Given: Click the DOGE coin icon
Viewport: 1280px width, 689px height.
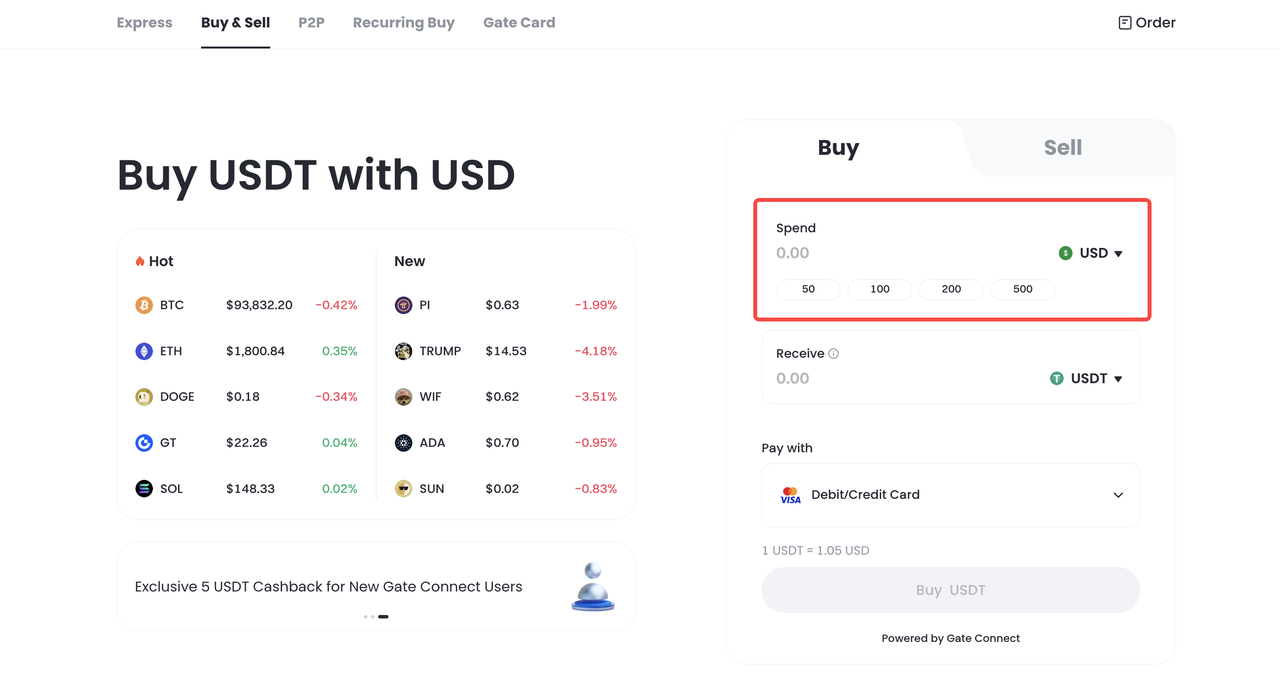Looking at the screenshot, I should [144, 397].
